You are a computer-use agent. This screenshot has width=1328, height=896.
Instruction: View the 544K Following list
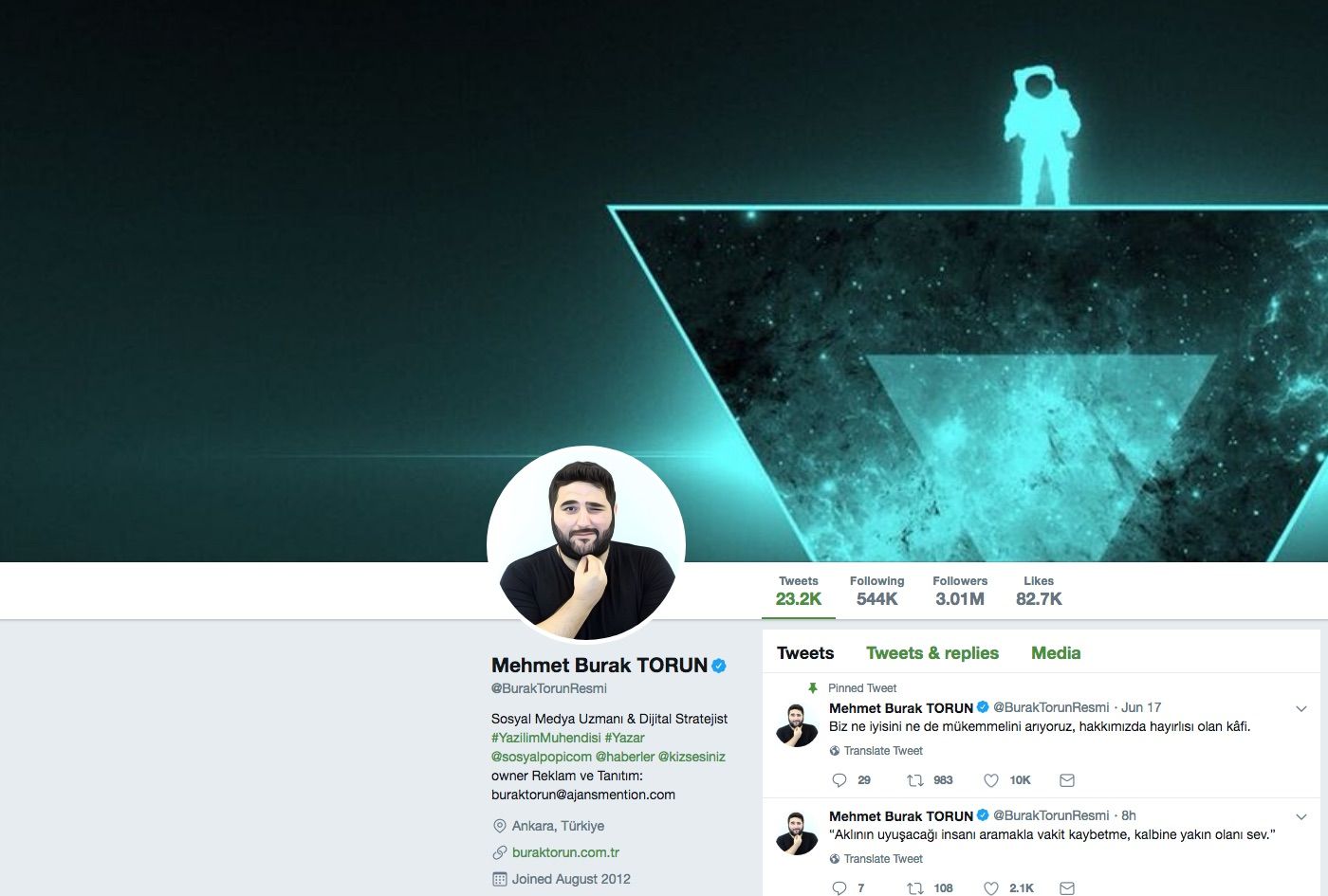876,591
